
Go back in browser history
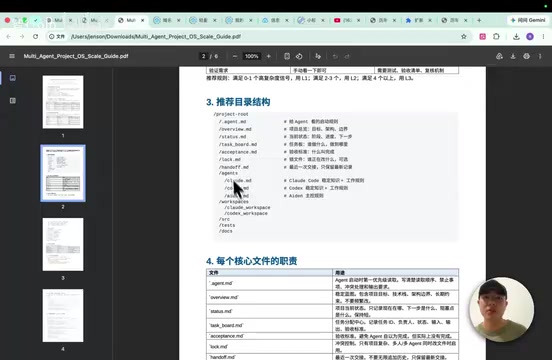[x=8, y=37]
